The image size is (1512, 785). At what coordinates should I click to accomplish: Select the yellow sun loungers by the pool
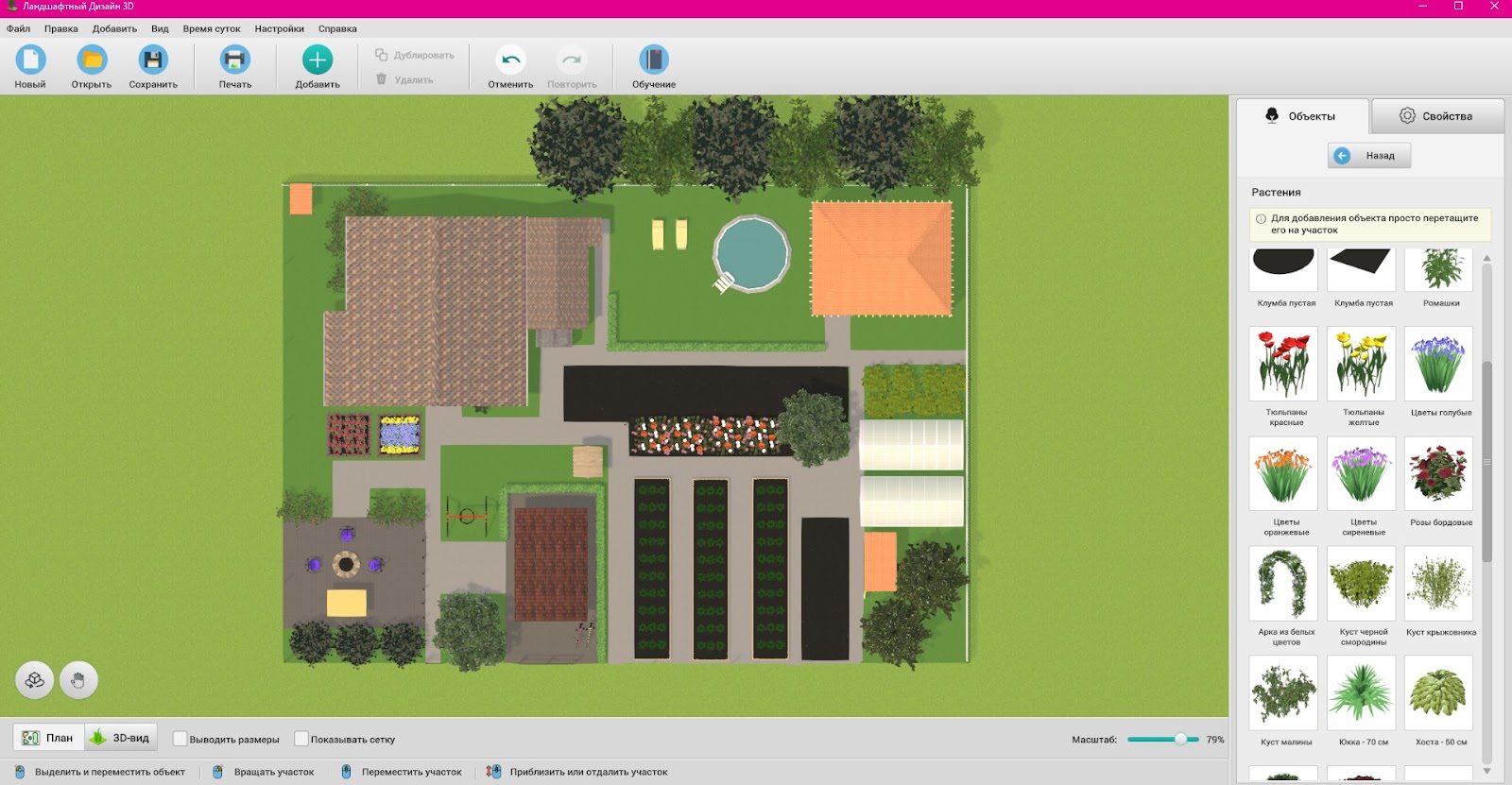[669, 234]
